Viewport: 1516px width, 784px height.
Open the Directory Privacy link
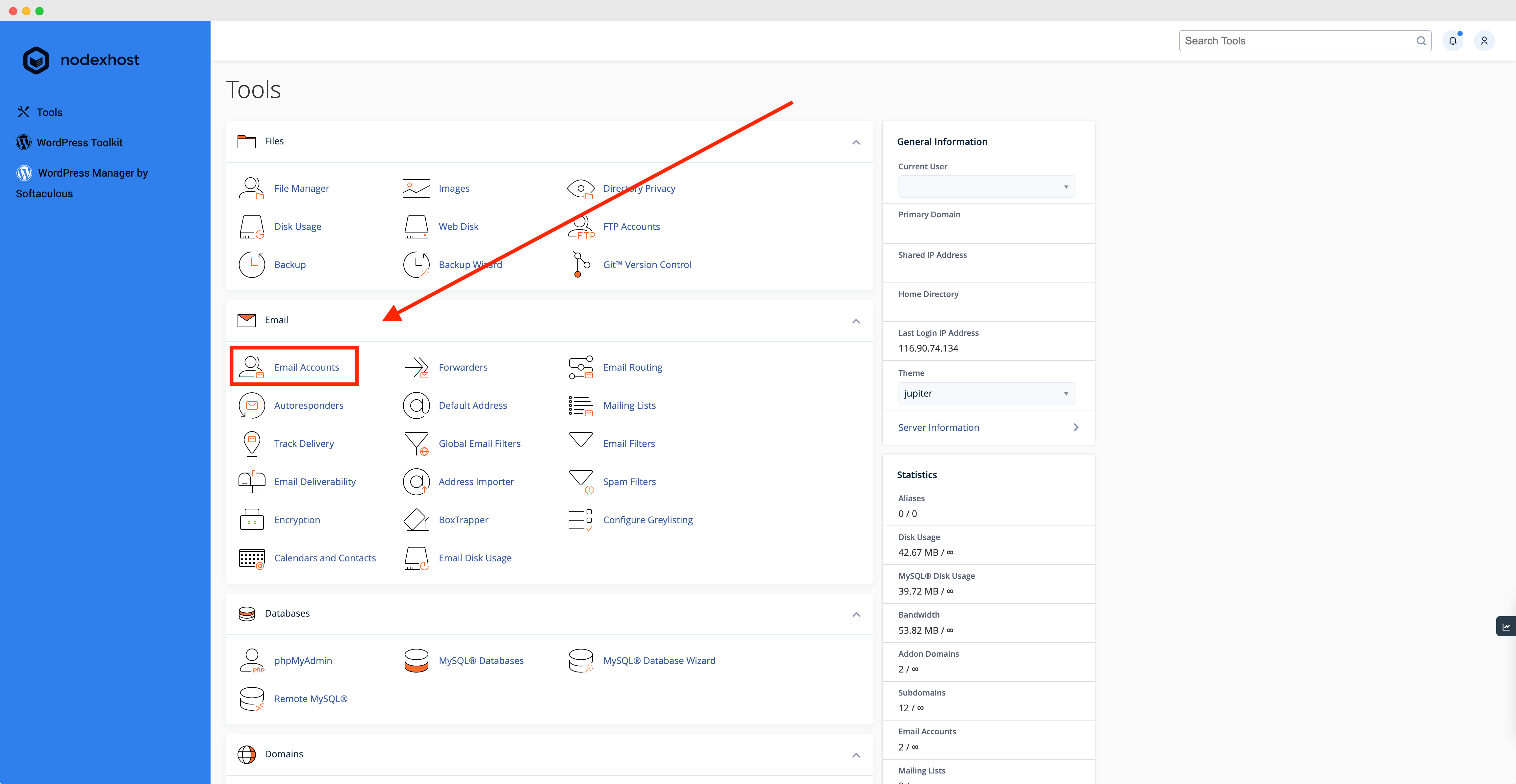[639, 188]
